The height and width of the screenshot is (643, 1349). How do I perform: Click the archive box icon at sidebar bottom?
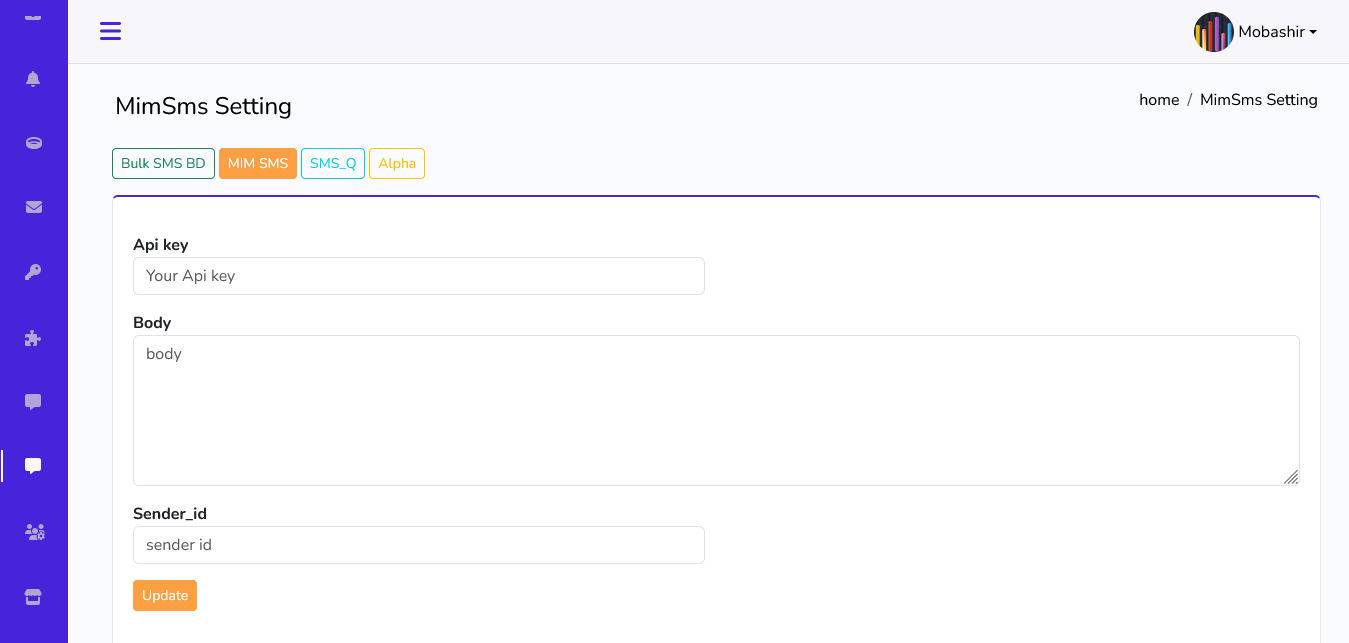[33, 596]
